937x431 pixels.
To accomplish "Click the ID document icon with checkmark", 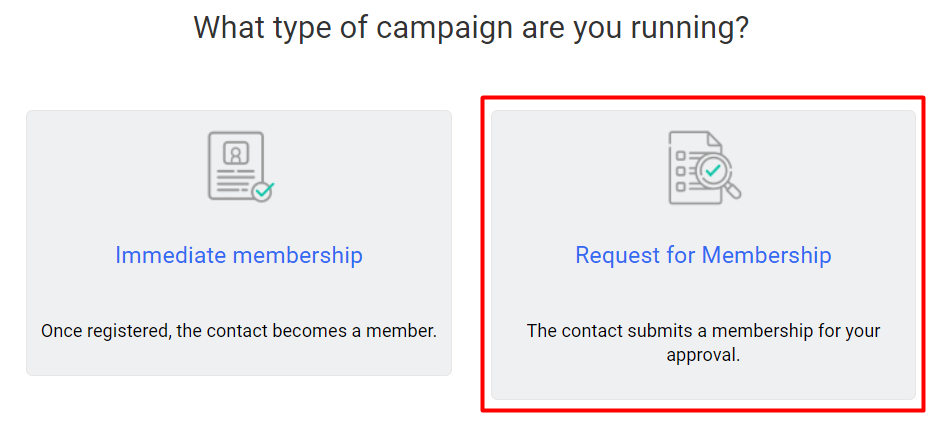I will pos(238,166).
